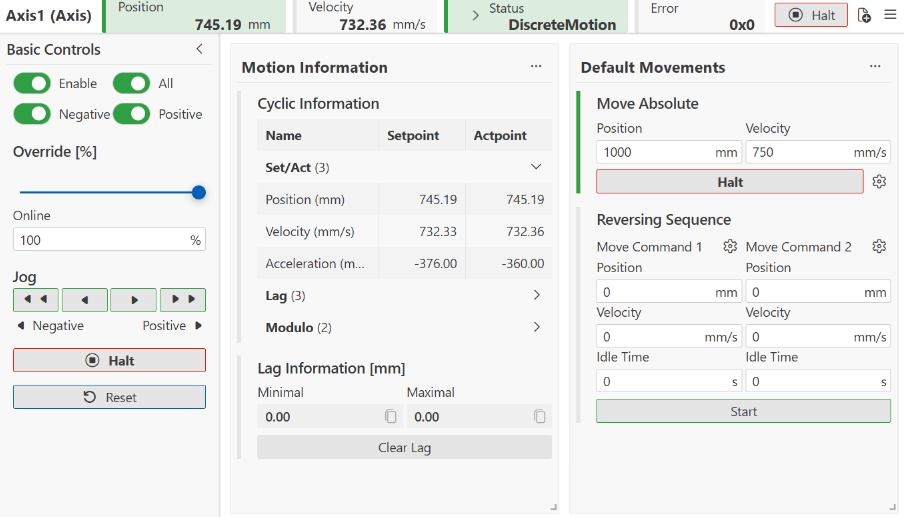Click Move Command 2 Position field
The image size is (904, 517).
pyautogui.click(x=818, y=292)
